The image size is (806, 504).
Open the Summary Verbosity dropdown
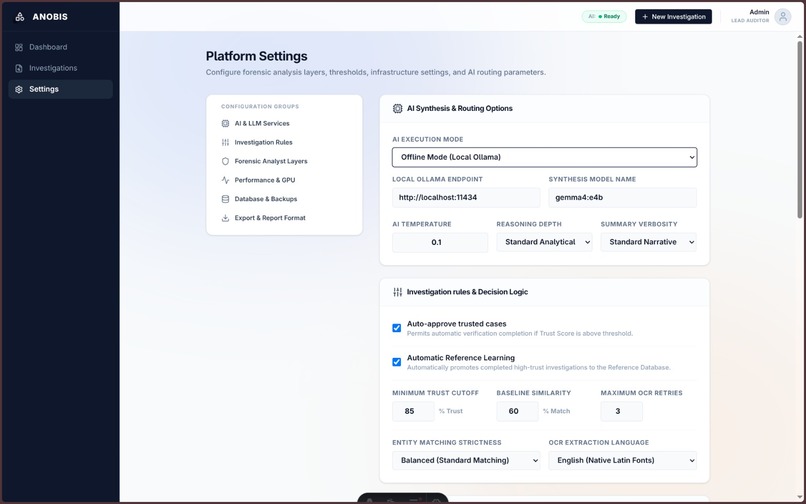[x=649, y=242]
